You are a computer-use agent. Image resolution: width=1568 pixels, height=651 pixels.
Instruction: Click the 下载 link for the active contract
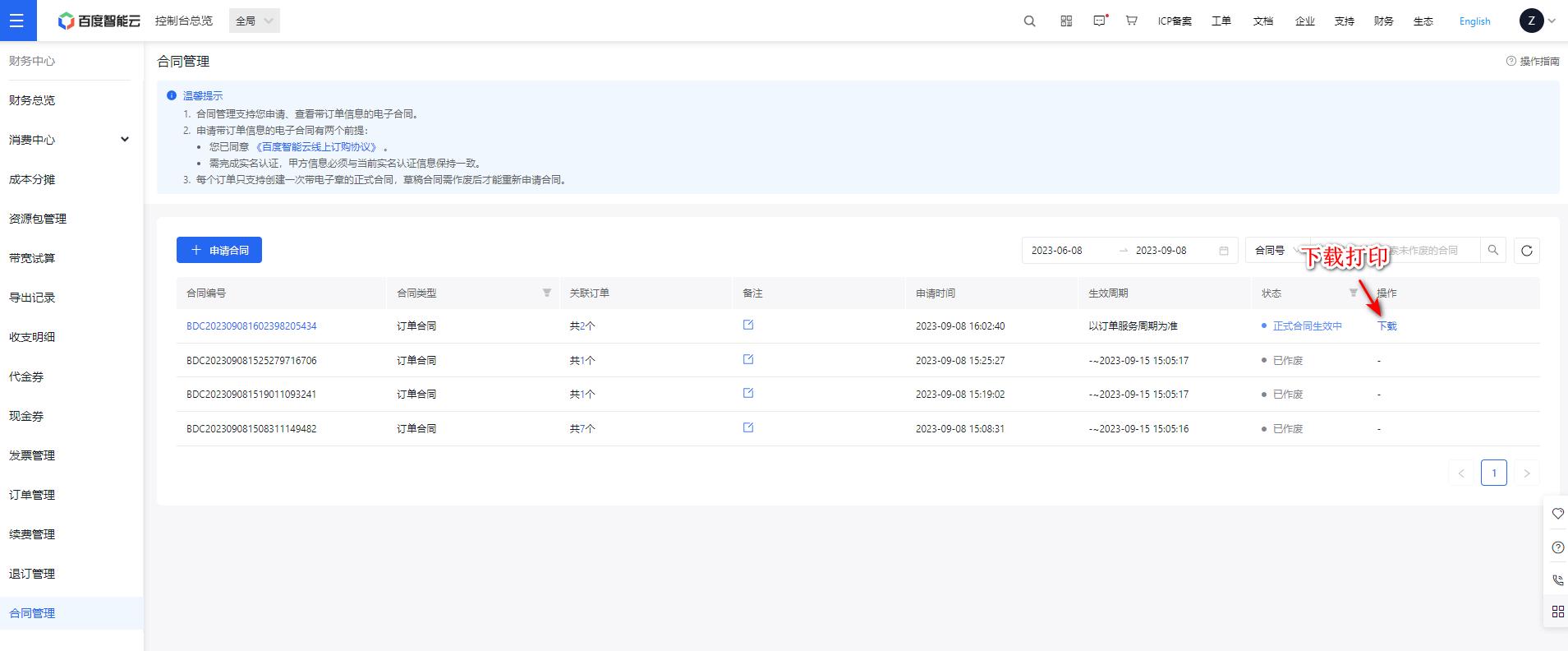coord(1386,326)
